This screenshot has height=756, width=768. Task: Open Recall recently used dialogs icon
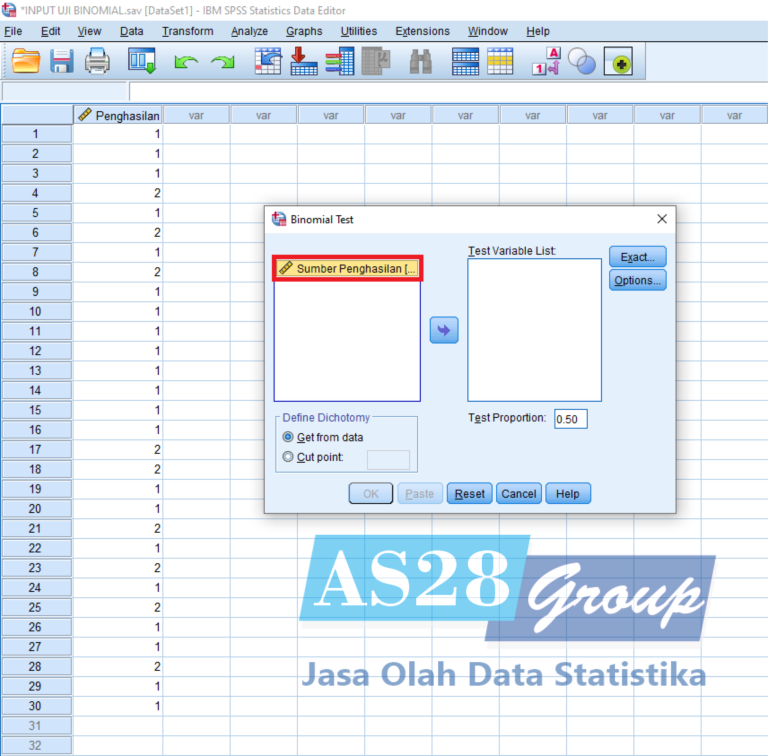click(x=142, y=62)
